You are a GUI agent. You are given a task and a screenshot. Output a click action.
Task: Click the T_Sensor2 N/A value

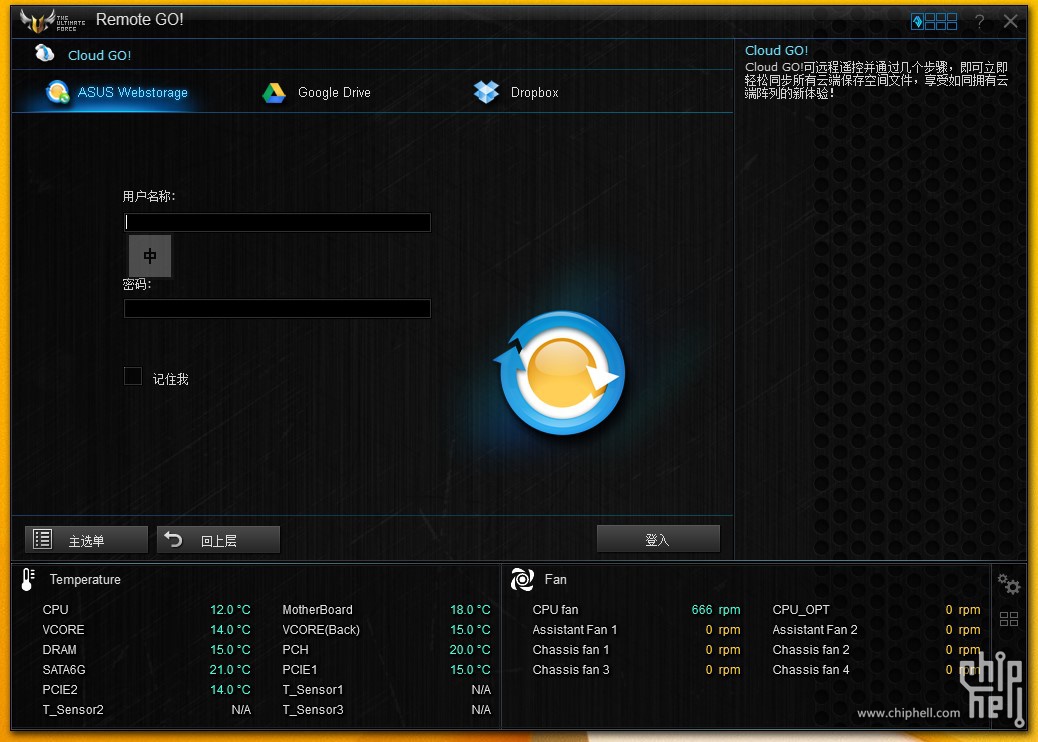pos(241,710)
